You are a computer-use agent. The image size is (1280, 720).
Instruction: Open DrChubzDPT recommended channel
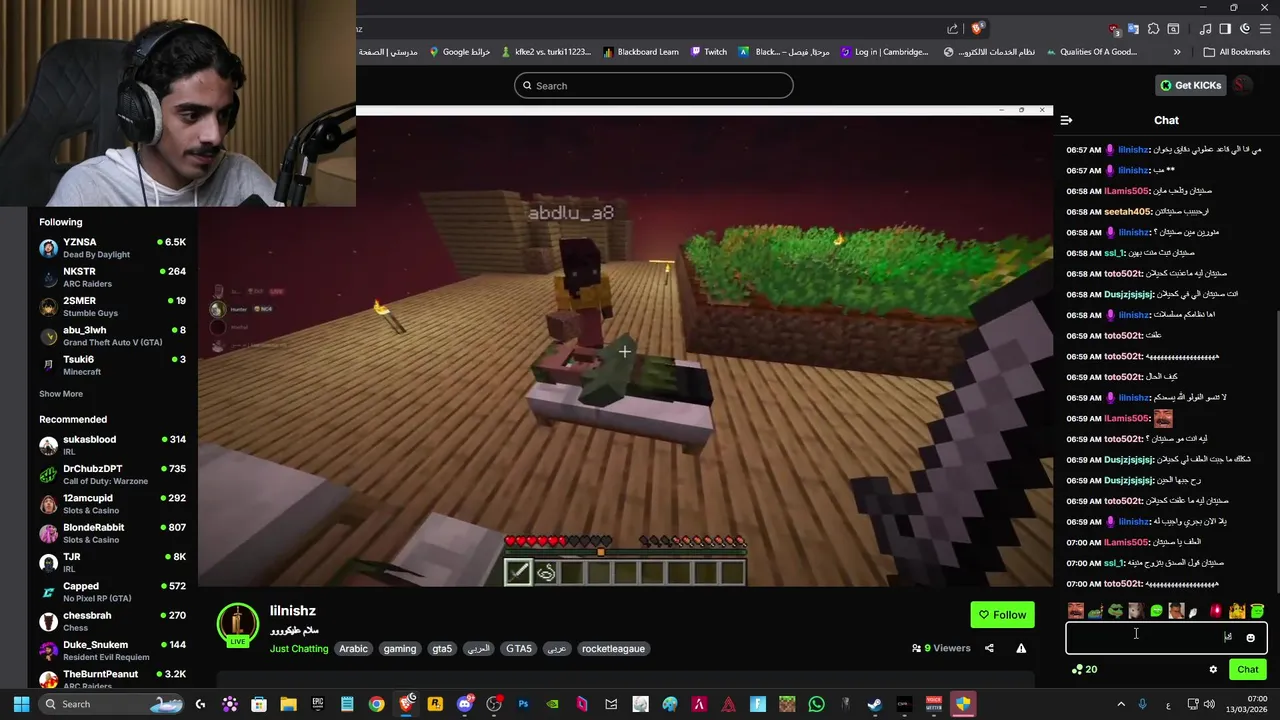112,474
